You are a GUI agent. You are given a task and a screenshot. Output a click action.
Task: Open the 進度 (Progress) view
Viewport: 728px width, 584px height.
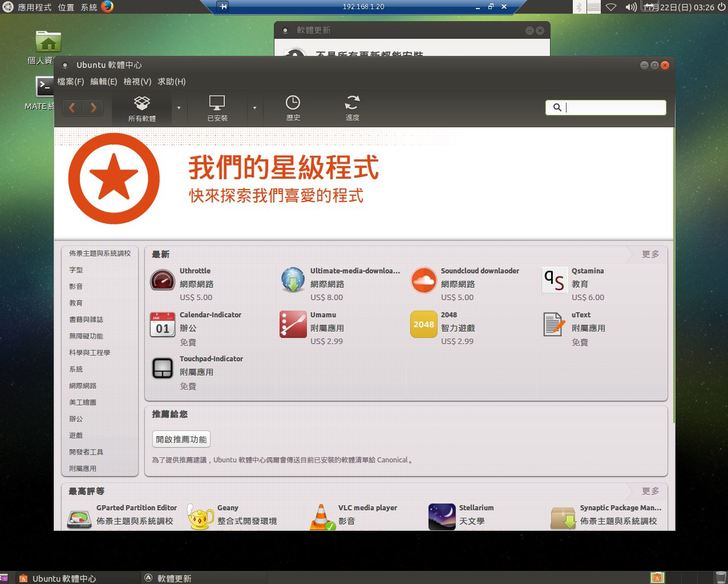tap(352, 109)
